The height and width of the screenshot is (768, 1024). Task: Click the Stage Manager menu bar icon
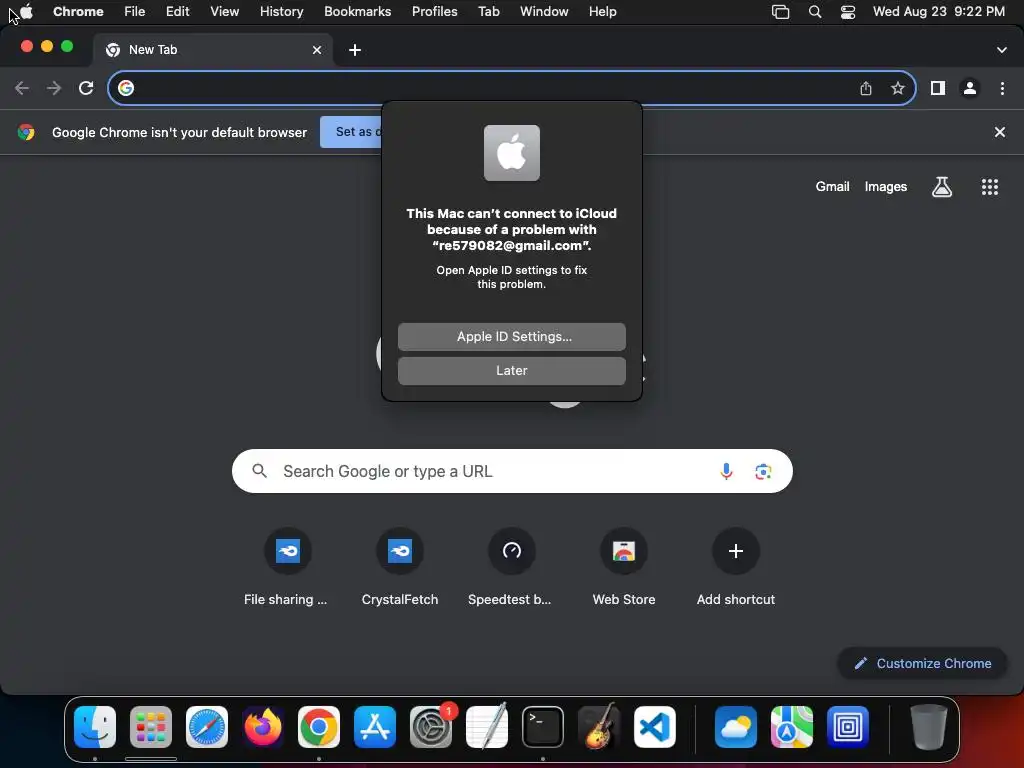pyautogui.click(x=780, y=12)
